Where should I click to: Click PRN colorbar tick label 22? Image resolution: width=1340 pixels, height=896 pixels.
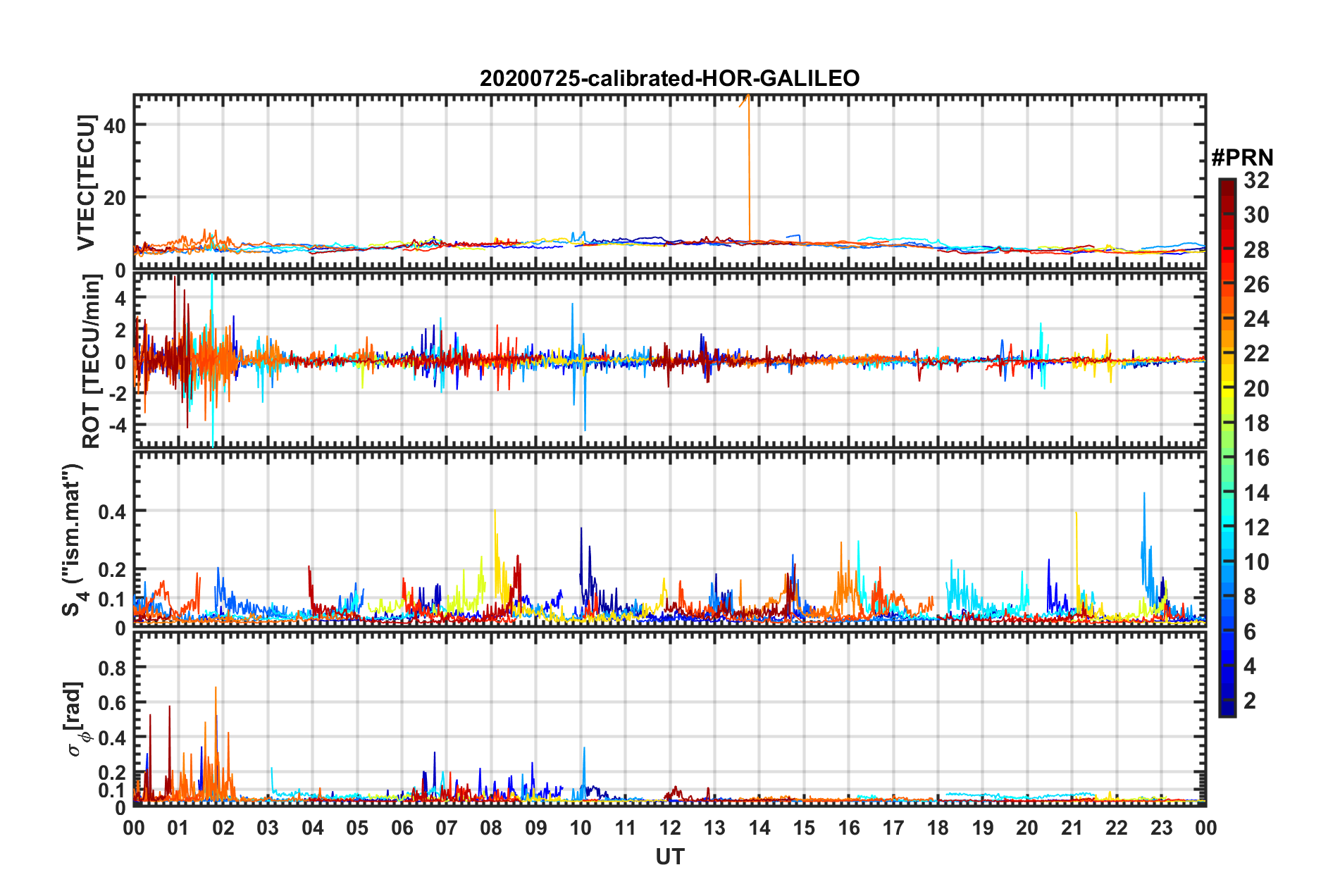point(1256,354)
